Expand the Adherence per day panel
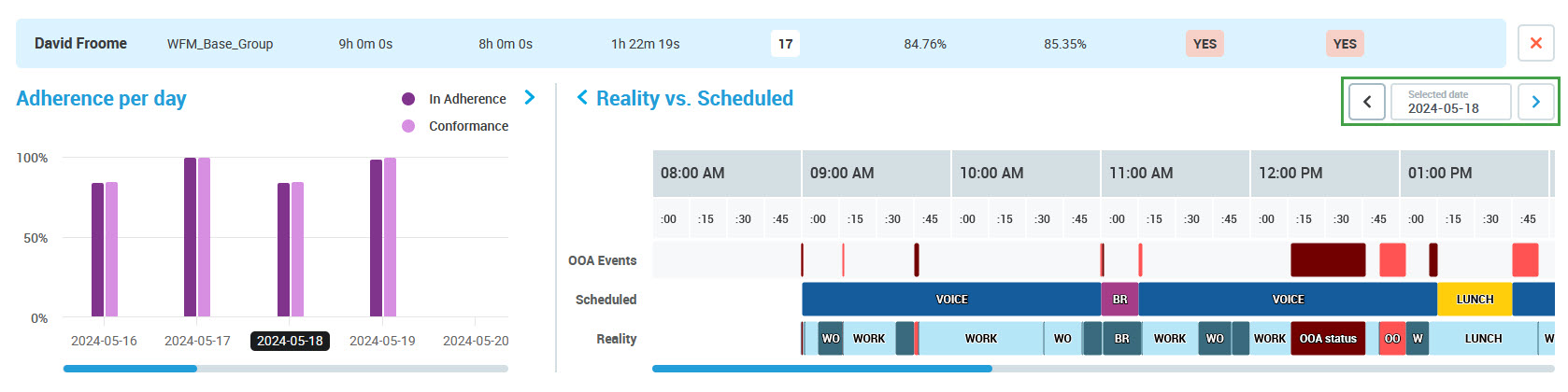Image resolution: width=1568 pixels, height=392 pixels. coord(530,98)
